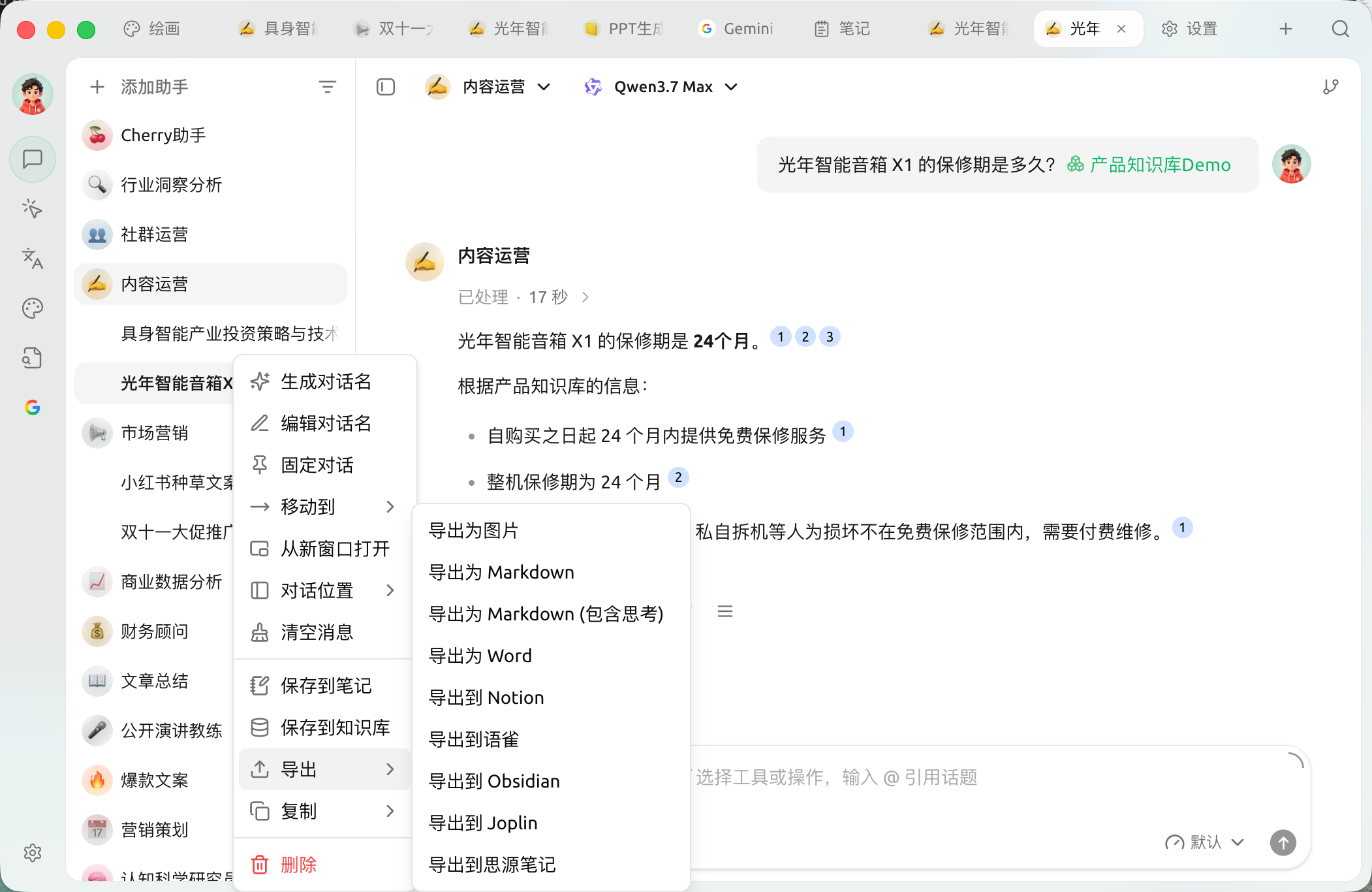Select 导出为 Markdown from export submenu
The image size is (1372, 892).
click(501, 572)
